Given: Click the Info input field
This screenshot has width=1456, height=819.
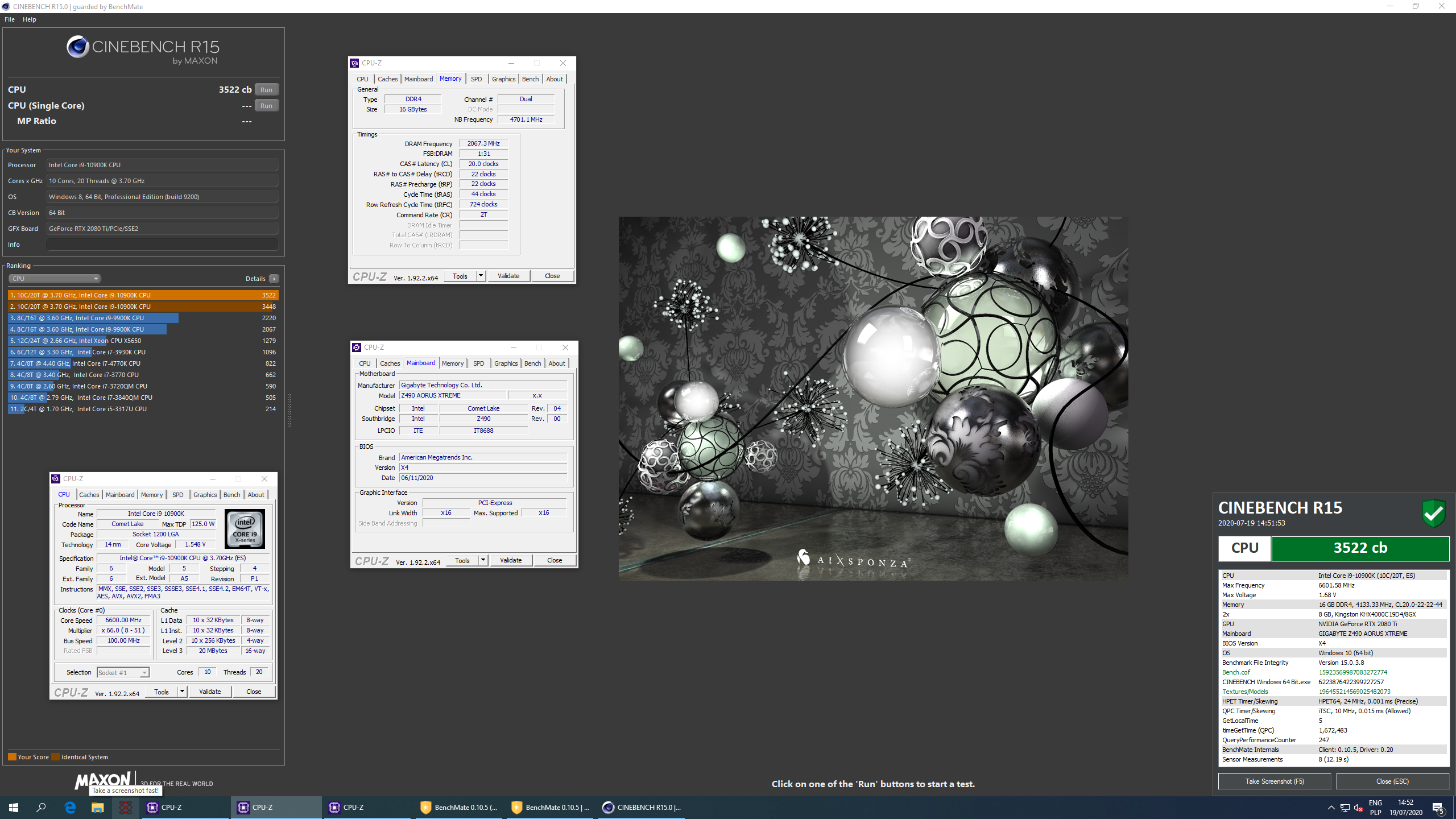Looking at the screenshot, I should (163, 245).
